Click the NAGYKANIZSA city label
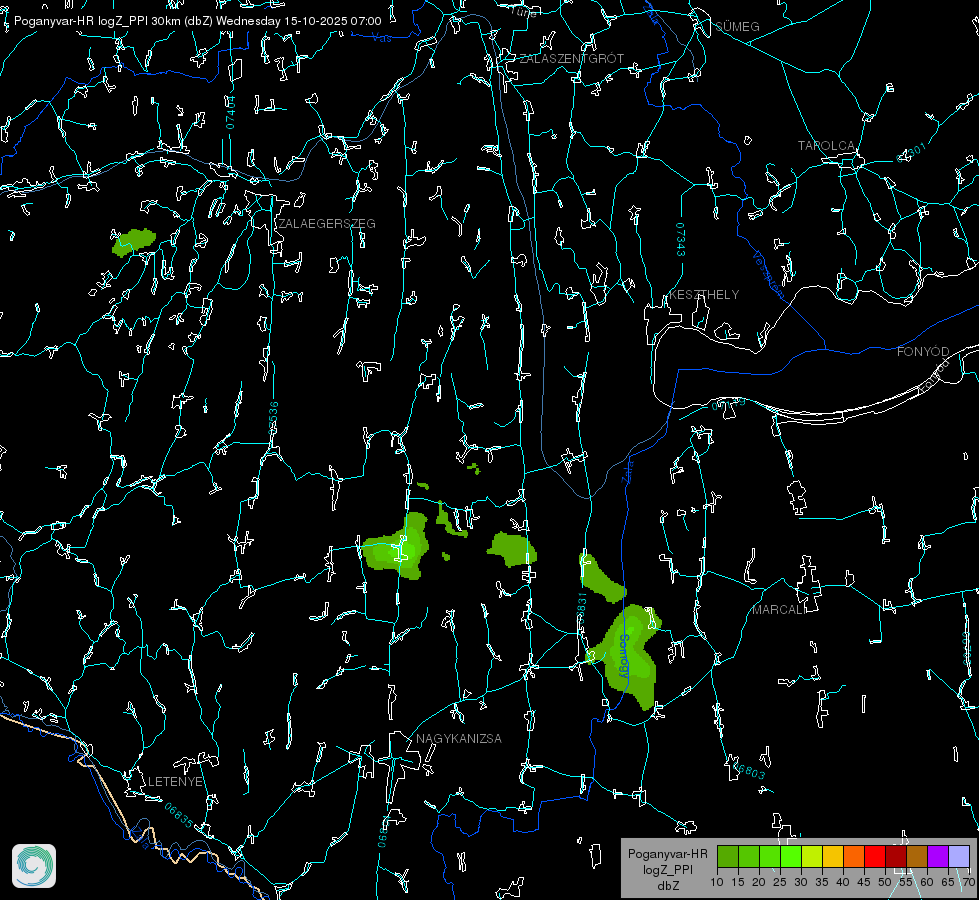 [459, 738]
